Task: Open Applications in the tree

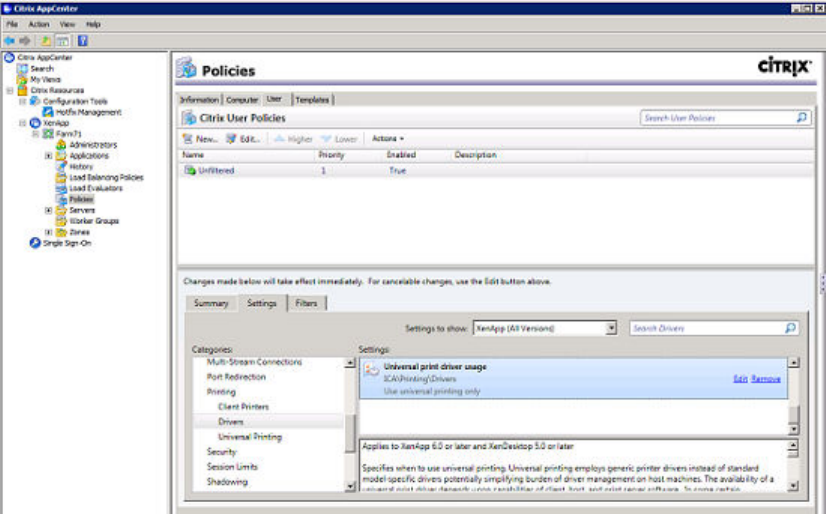Action: pos(89,156)
